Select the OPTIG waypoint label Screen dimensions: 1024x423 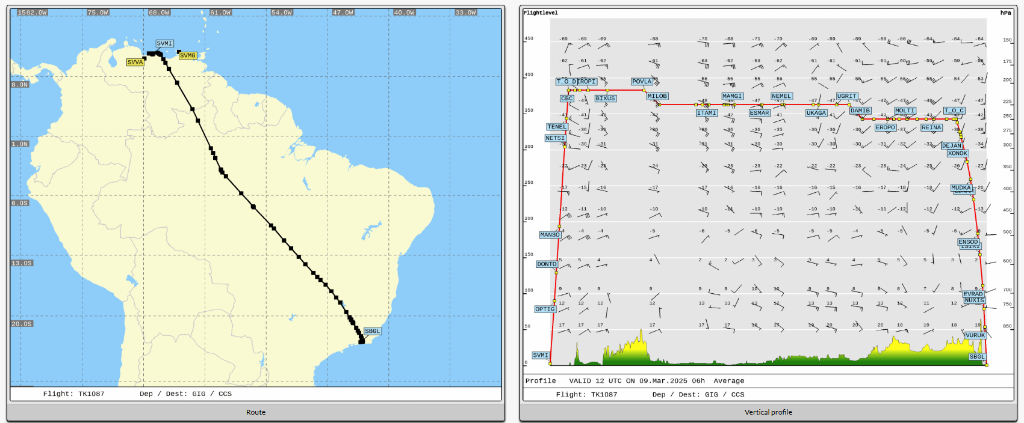[x=545, y=309]
